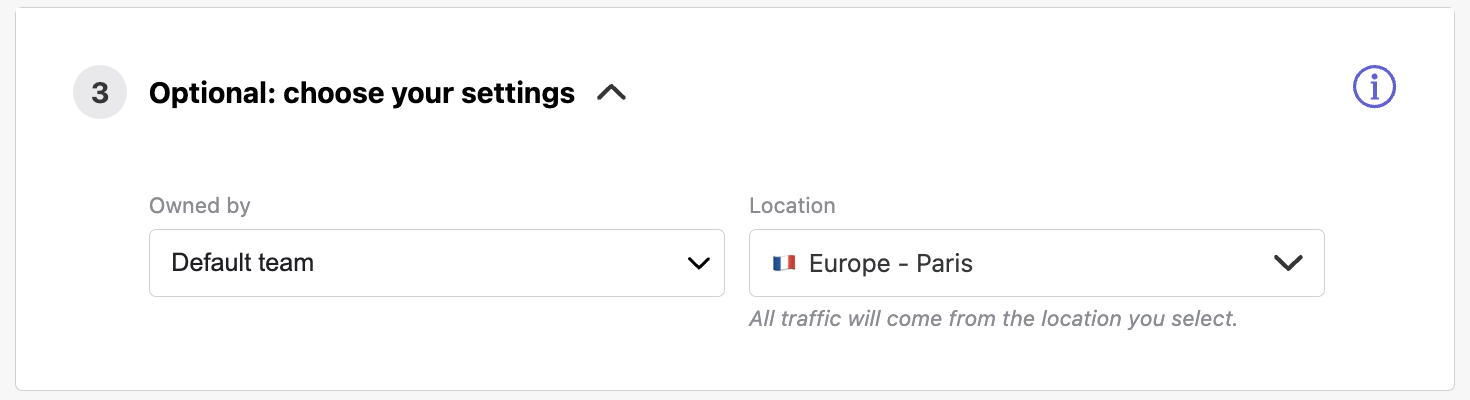
Task: Click the step 3 number badge
Action: [100, 93]
